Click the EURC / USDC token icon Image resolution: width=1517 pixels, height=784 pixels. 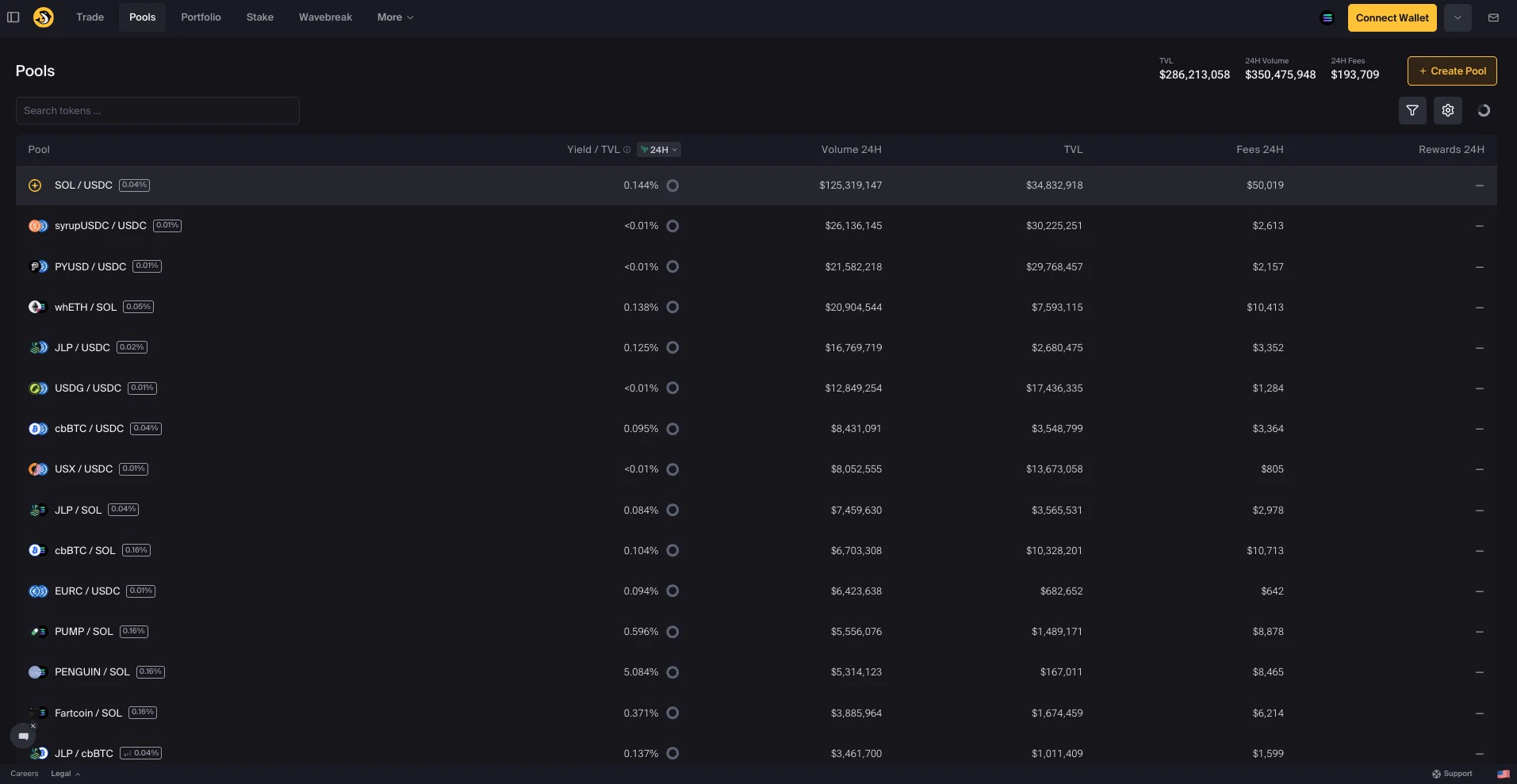pyautogui.click(x=38, y=591)
